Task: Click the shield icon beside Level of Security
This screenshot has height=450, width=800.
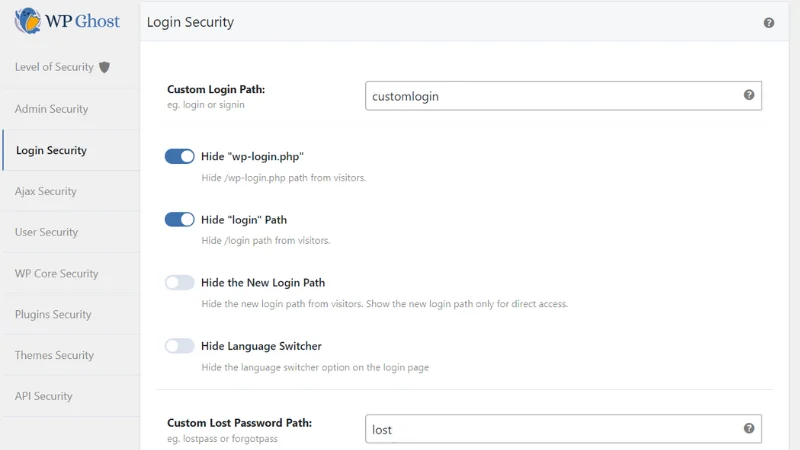Action: coord(105,67)
